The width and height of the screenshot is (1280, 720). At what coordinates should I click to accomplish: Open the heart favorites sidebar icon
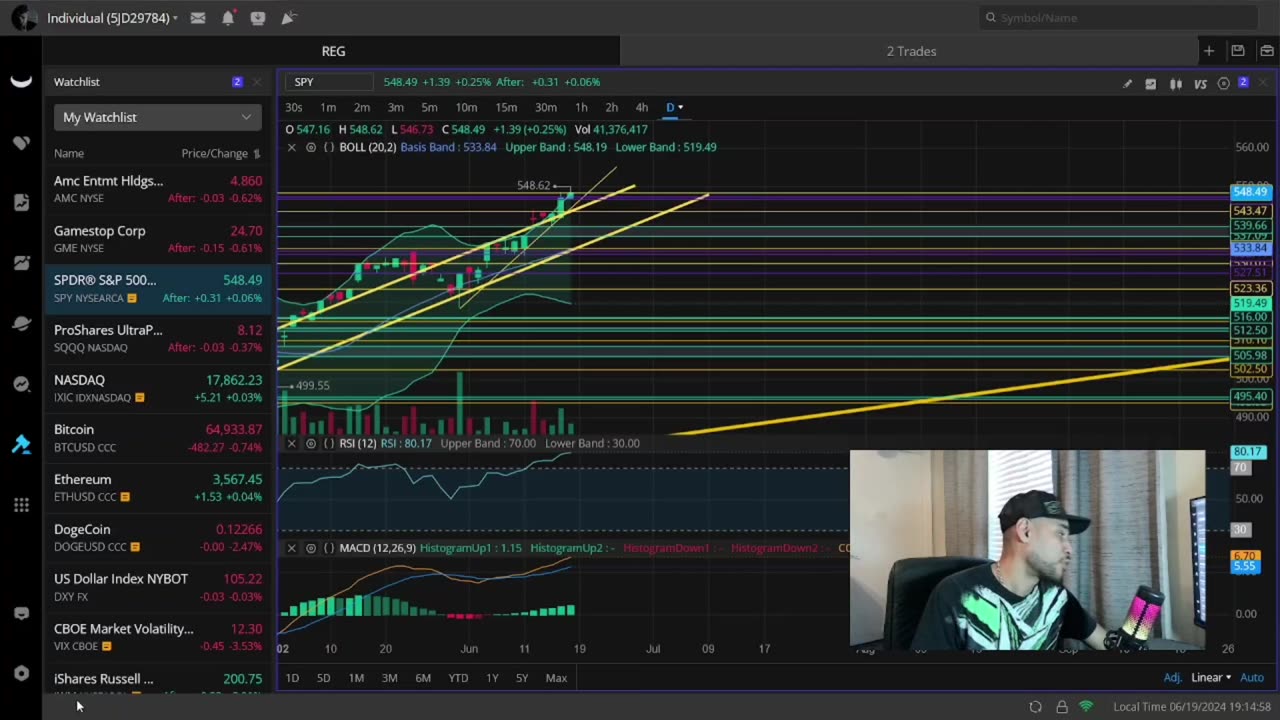21,143
